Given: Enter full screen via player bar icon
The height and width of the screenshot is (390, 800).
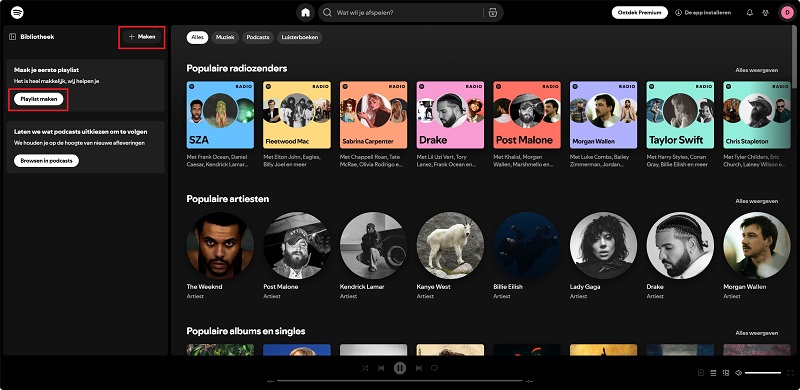Looking at the screenshot, I should pos(790,373).
